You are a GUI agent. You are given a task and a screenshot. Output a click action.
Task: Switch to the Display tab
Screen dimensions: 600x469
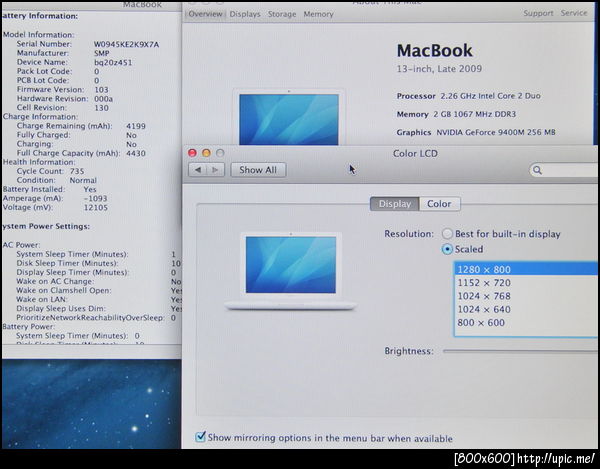tap(395, 204)
